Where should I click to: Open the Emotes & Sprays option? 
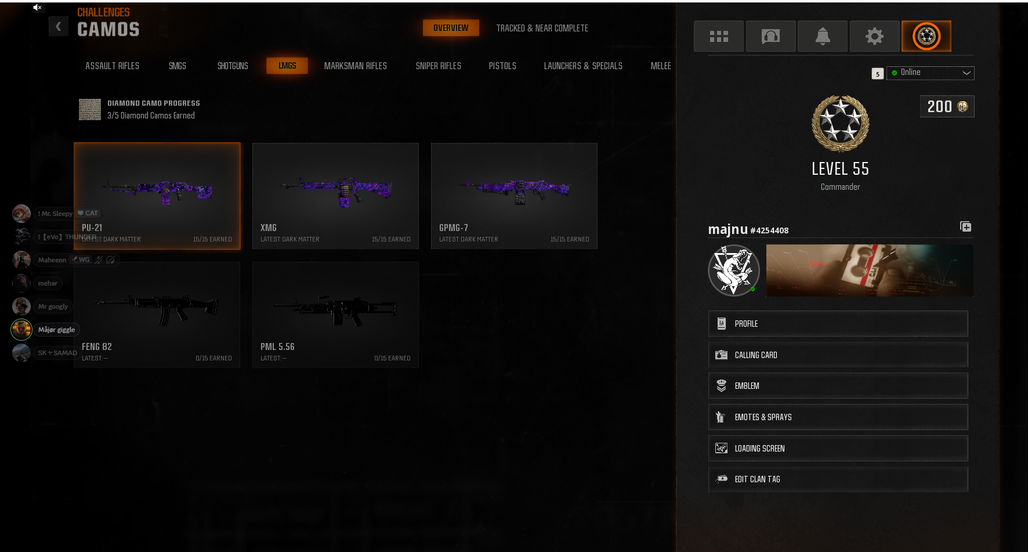838,417
